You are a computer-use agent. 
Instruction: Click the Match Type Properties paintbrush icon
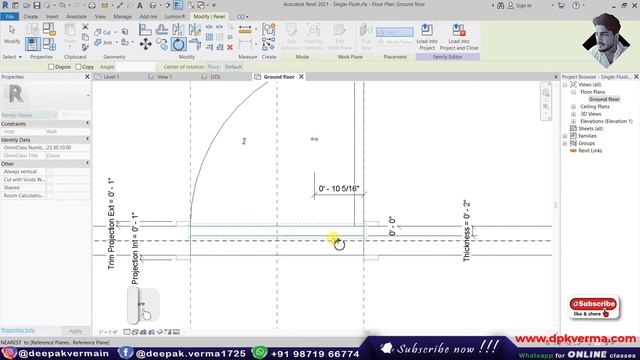(x=85, y=47)
